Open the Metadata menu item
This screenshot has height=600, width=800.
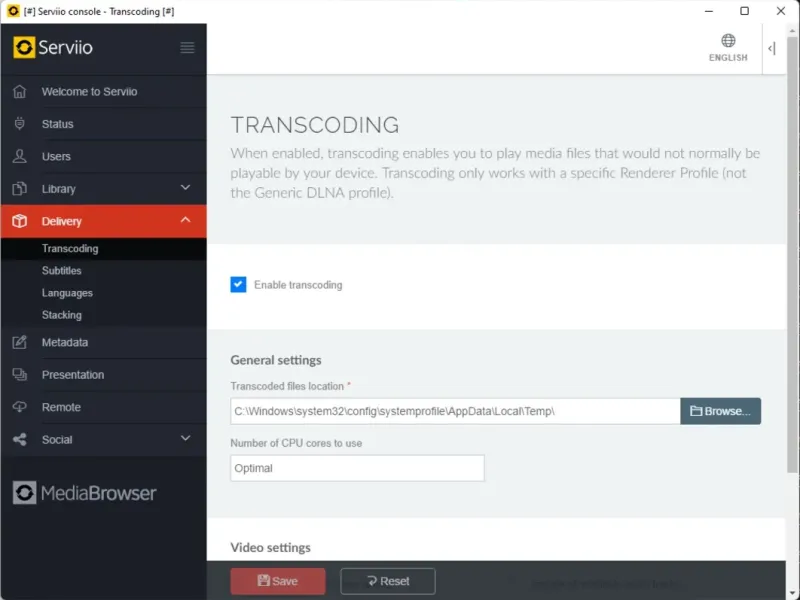coord(104,342)
